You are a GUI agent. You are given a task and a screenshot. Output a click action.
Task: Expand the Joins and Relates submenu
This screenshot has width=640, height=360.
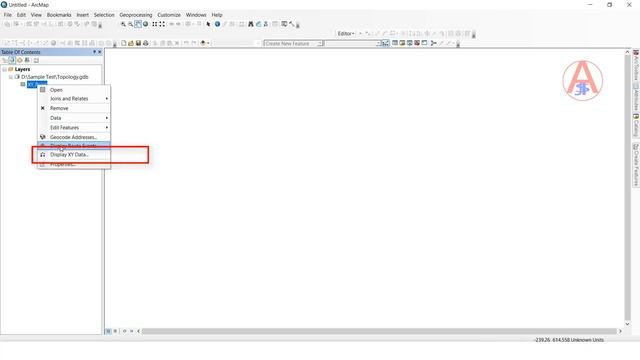coord(74,99)
